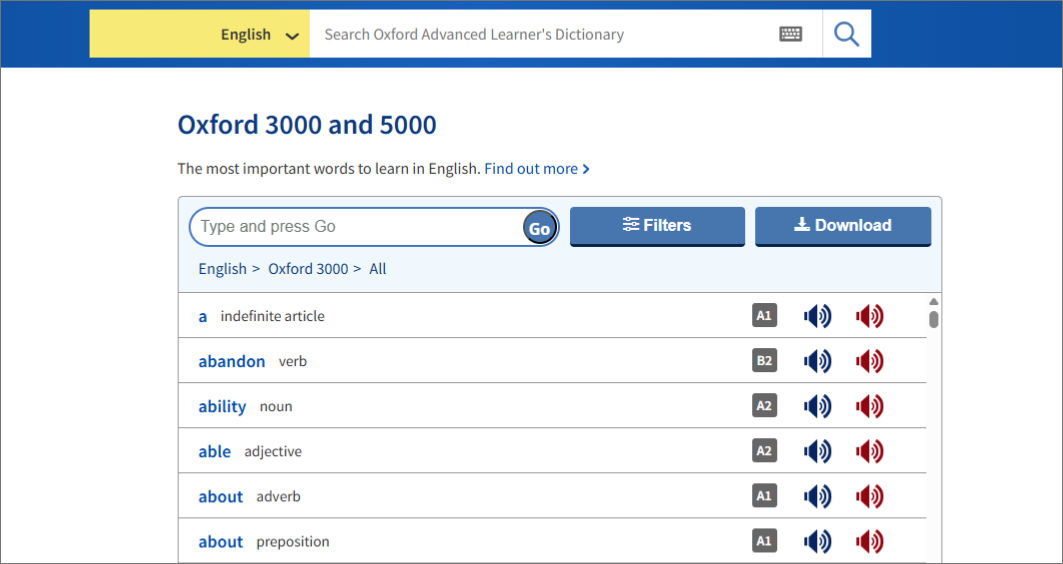Click the A1 badge for about adverb
This screenshot has width=1063, height=564.
click(x=765, y=496)
